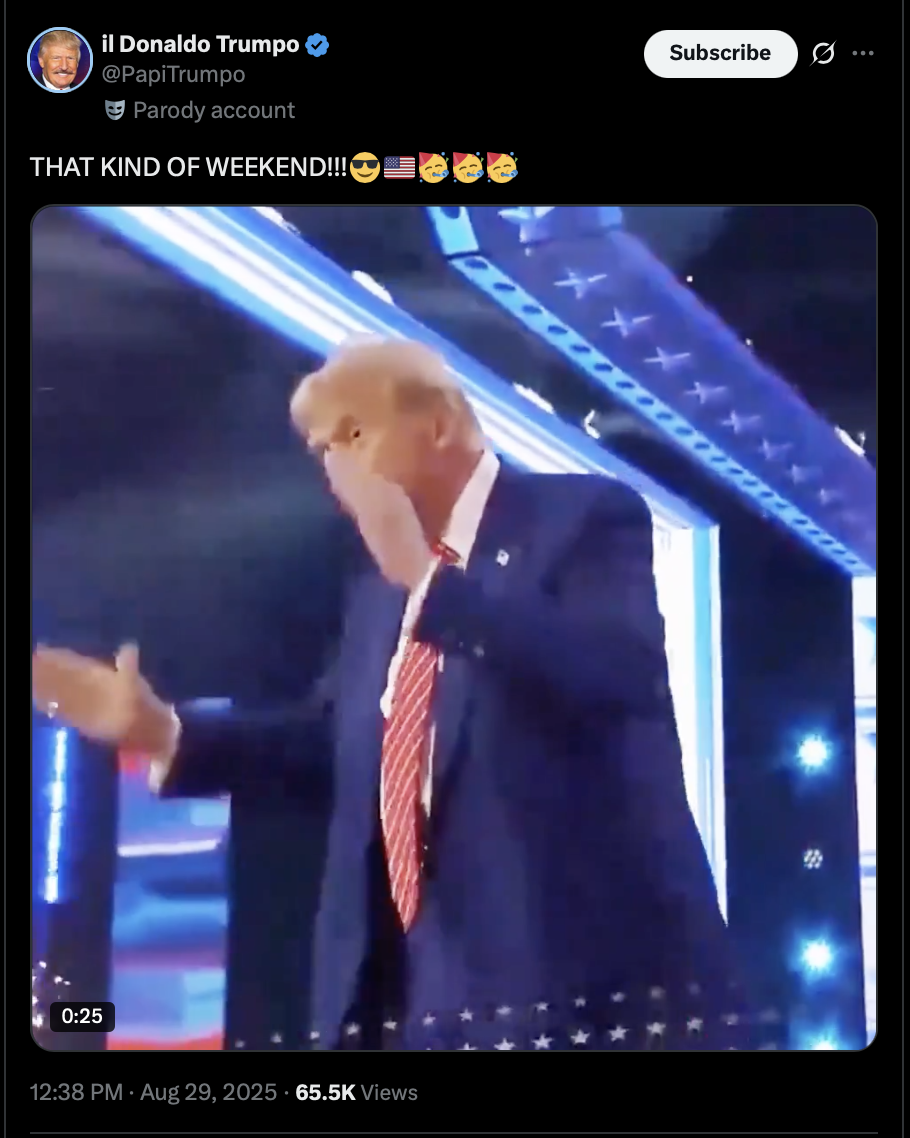
Task: Click the American flag emoji
Action: (399, 168)
